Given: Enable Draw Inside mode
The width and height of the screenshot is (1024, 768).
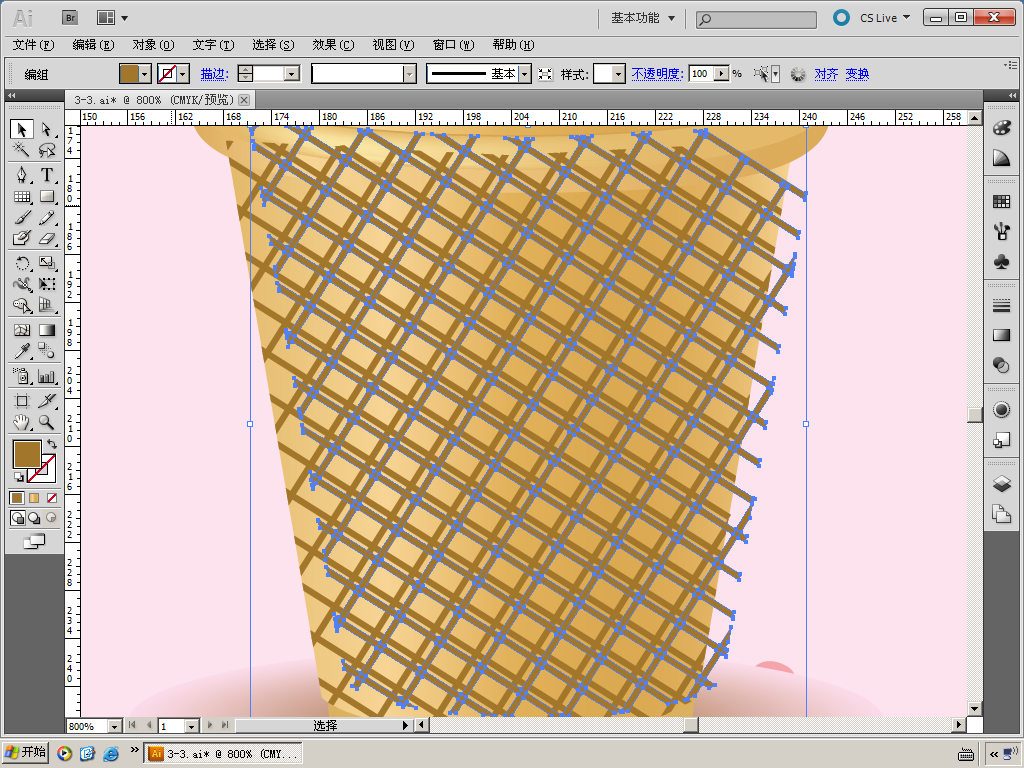Looking at the screenshot, I should [51, 519].
